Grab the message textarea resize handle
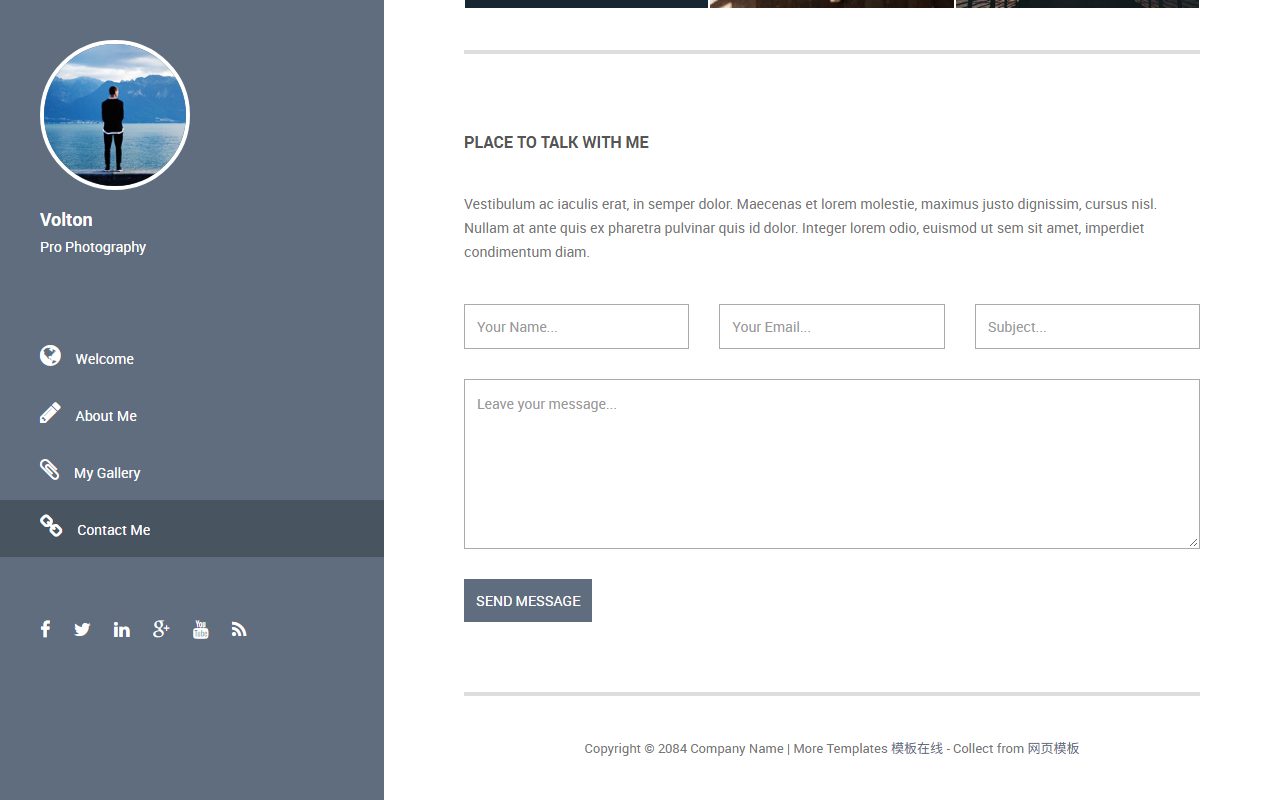Image resolution: width=1280 pixels, height=800 pixels. pyautogui.click(x=1193, y=542)
